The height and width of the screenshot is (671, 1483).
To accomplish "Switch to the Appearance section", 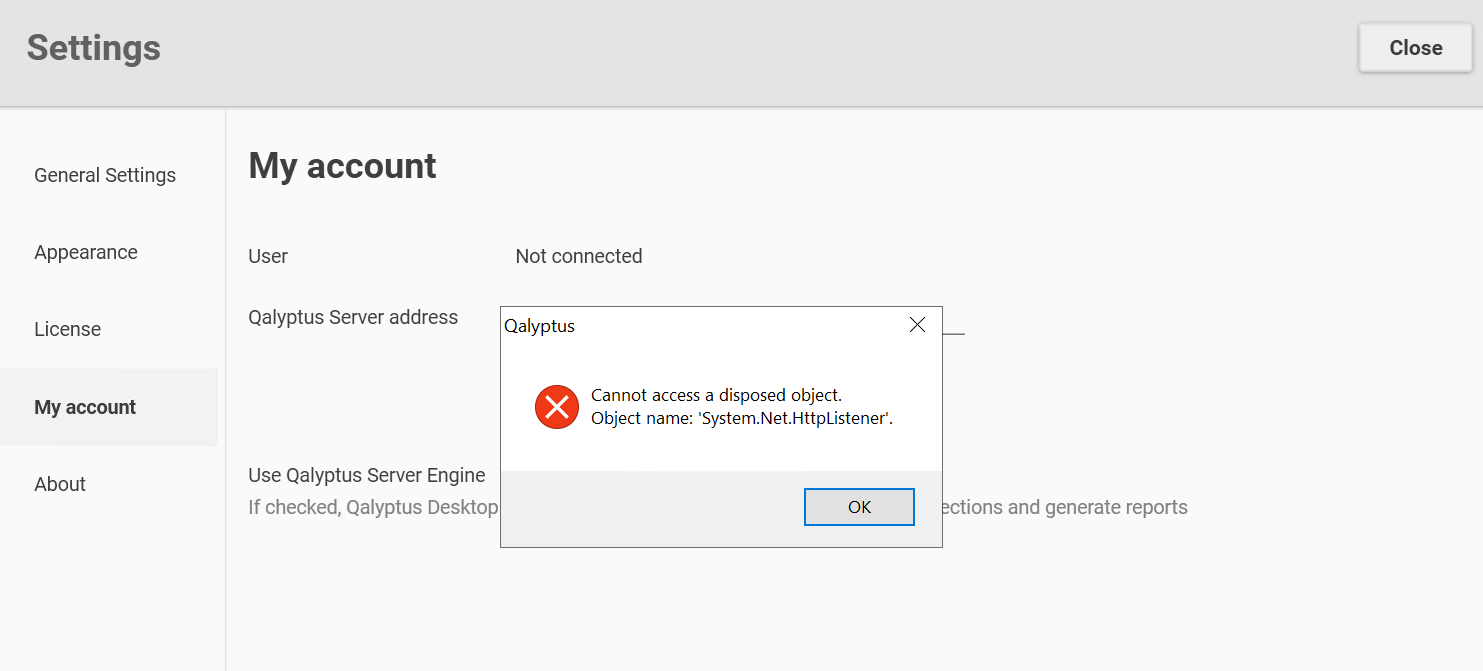I will (x=86, y=252).
